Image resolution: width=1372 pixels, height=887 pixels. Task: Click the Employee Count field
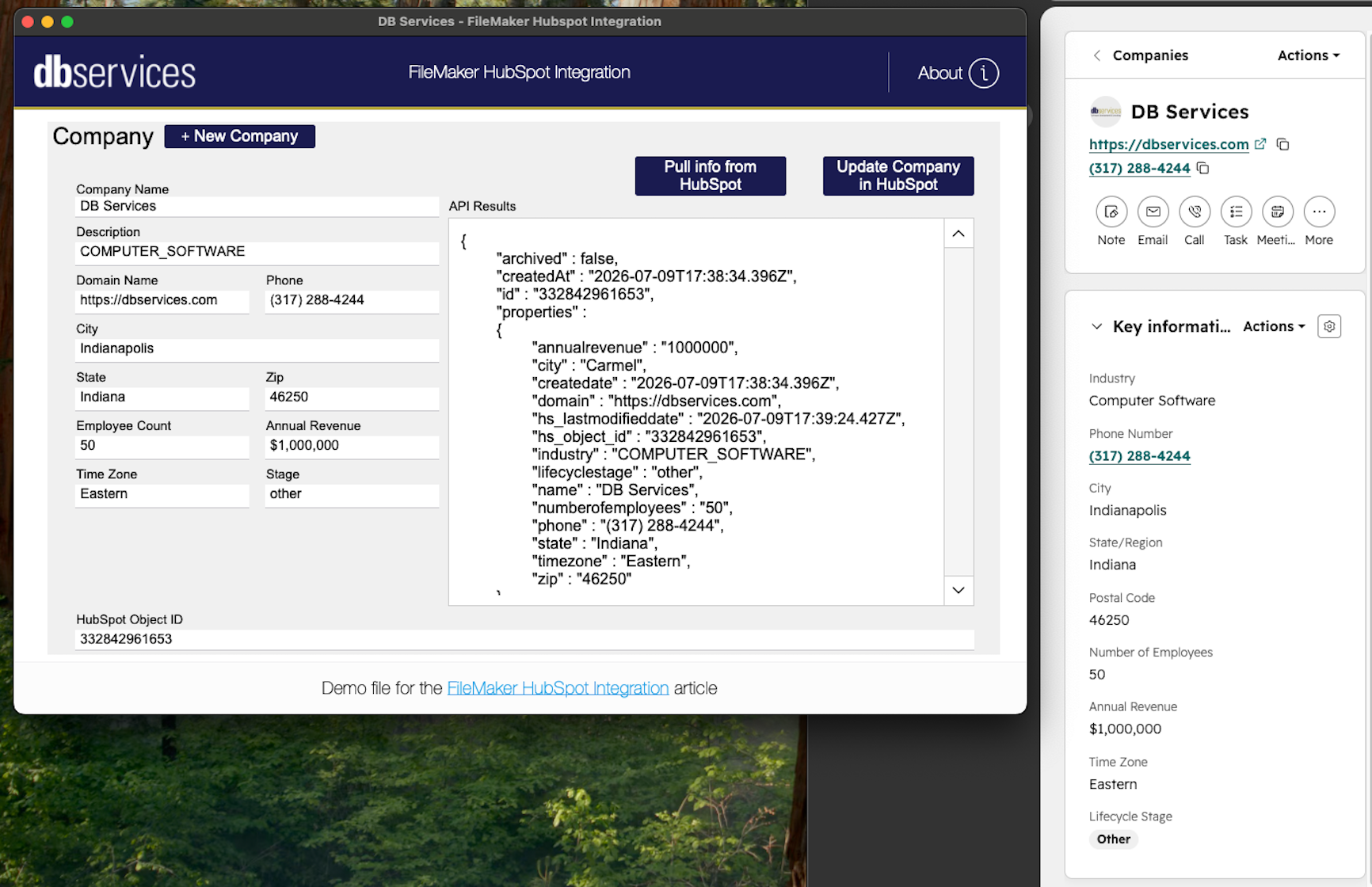[x=162, y=446]
